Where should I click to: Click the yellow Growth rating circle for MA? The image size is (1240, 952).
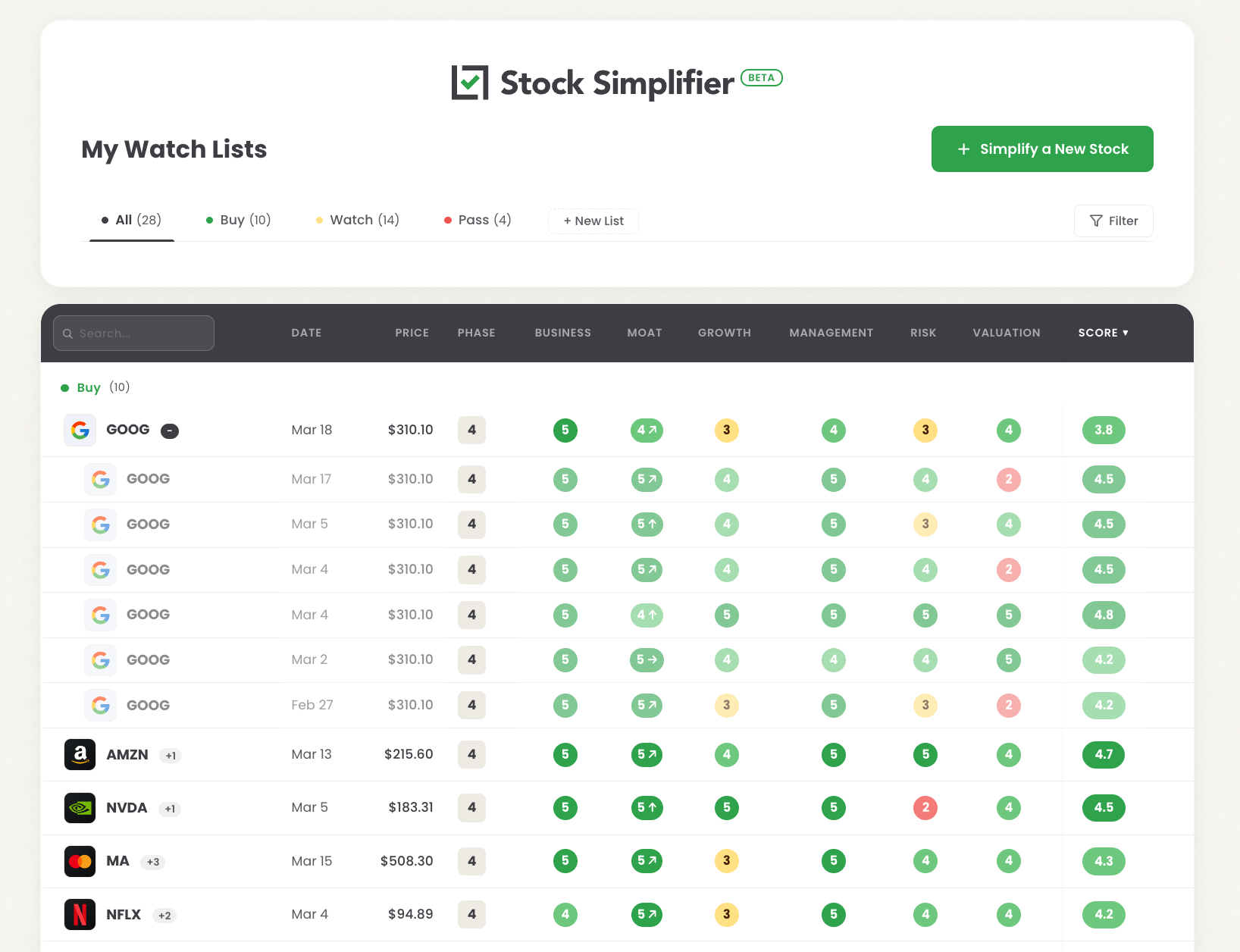(x=726, y=861)
